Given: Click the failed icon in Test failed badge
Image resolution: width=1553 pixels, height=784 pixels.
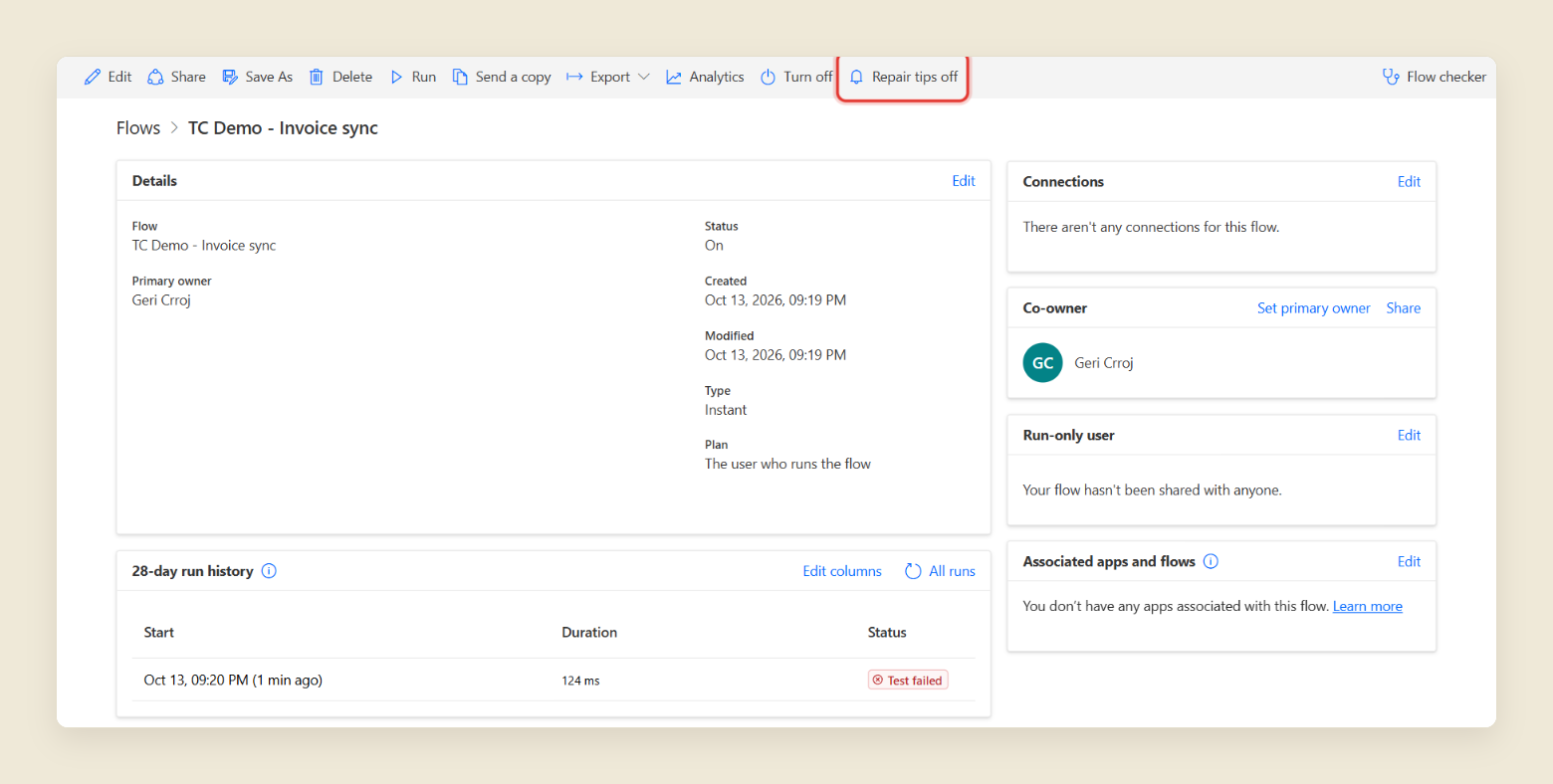Looking at the screenshot, I should (877, 681).
